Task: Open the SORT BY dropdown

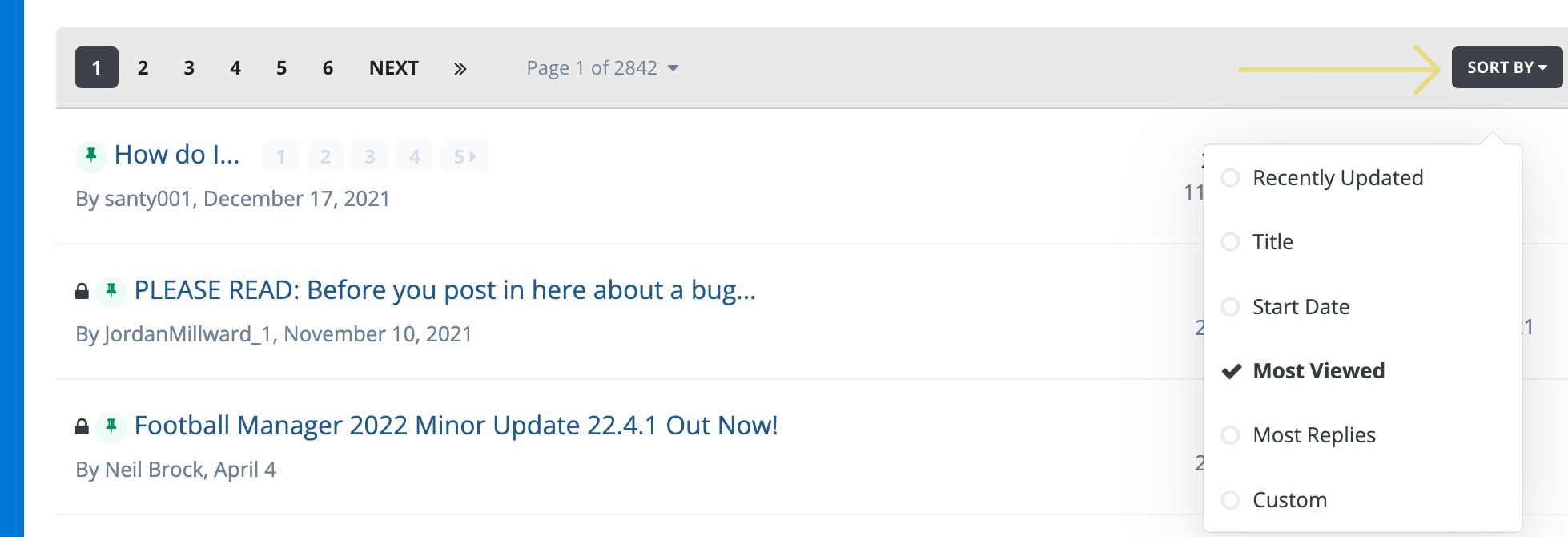Action: tap(1505, 67)
